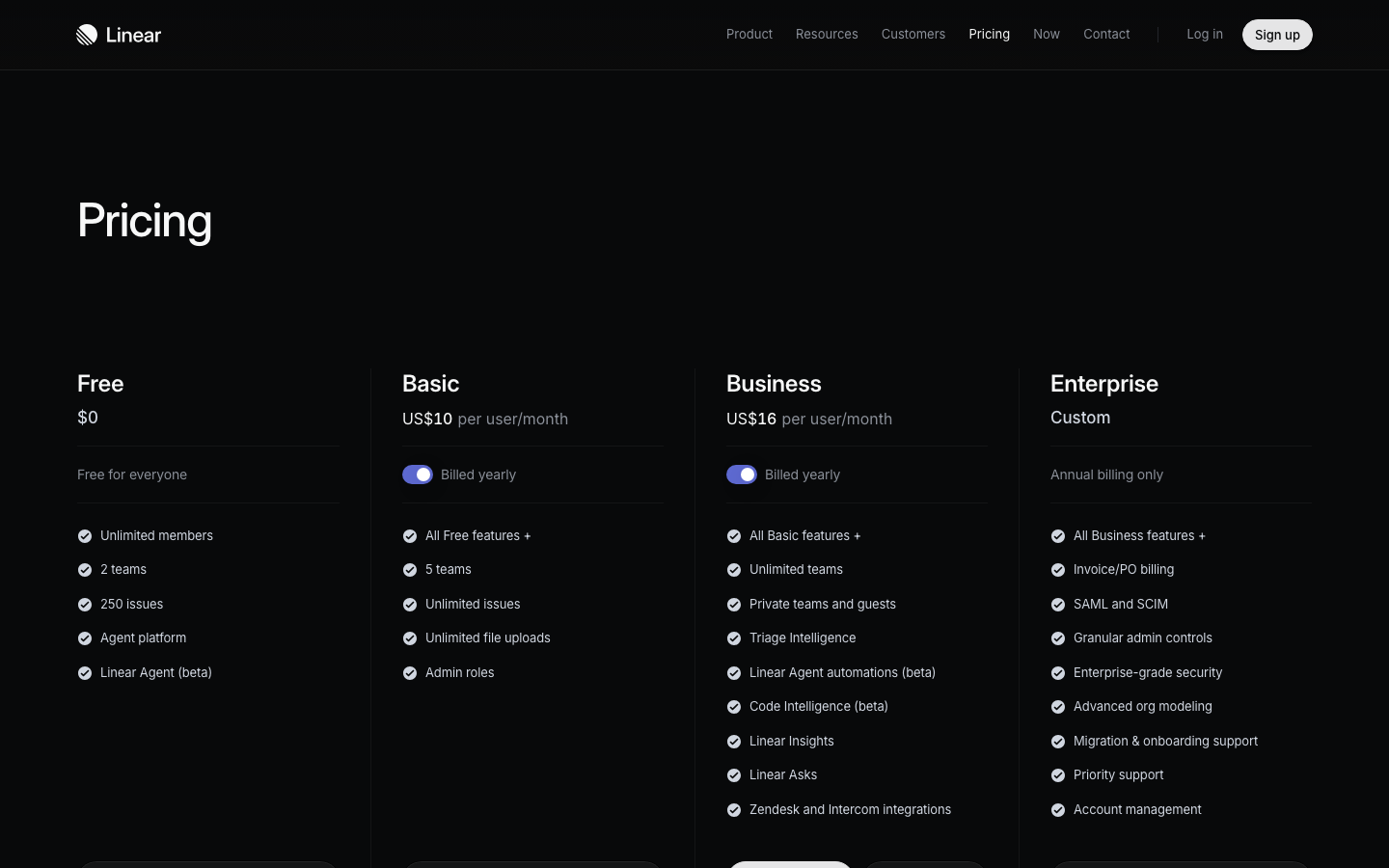
Task: Click check icon beside Advanced org modeling
Action: (x=1058, y=707)
